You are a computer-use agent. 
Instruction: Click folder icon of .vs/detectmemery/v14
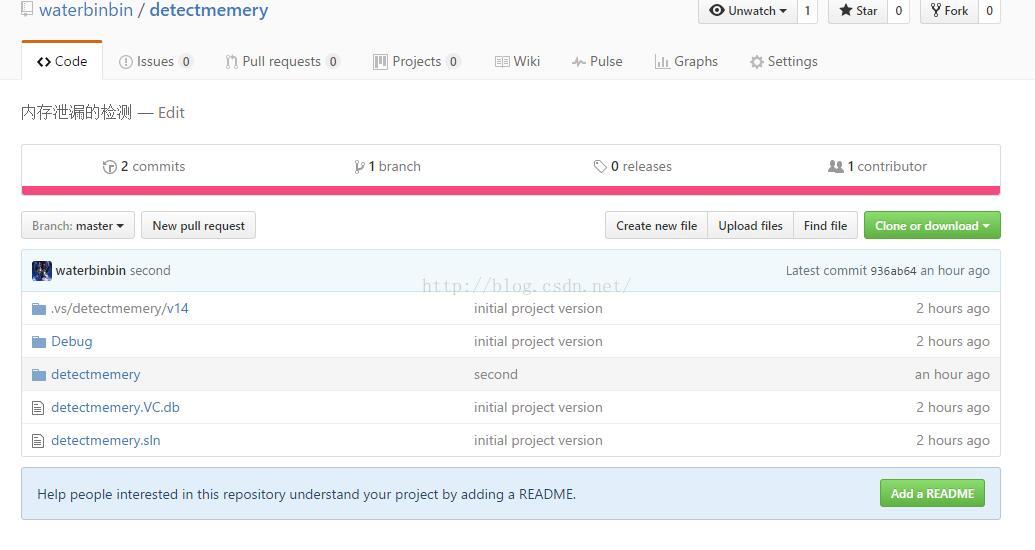[x=39, y=309]
